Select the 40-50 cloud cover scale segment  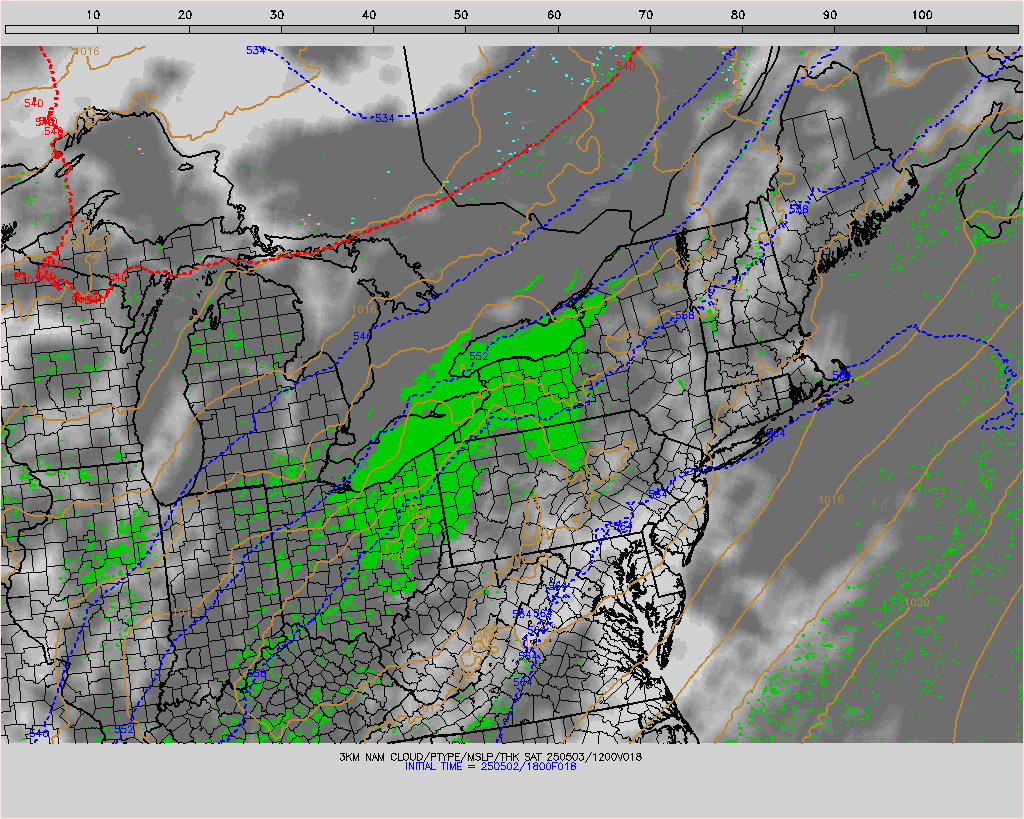[420, 29]
